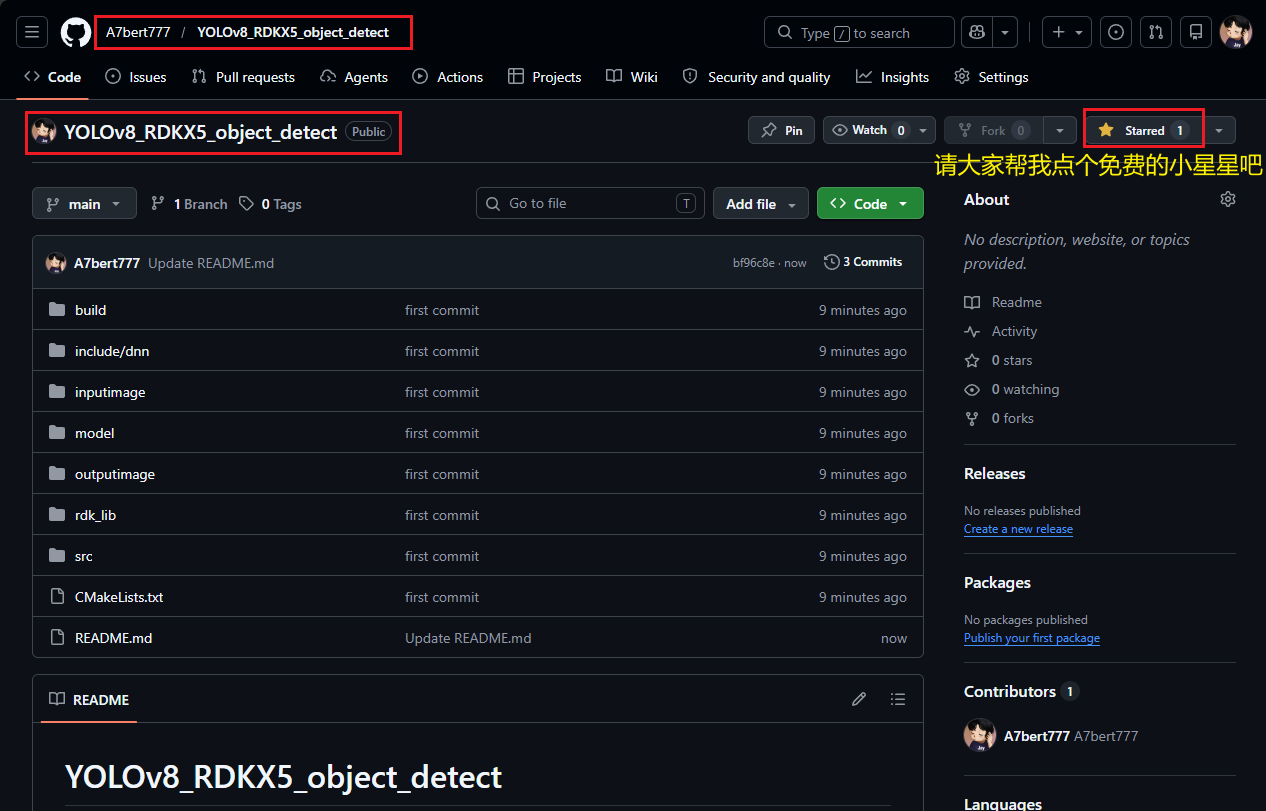Viewport: 1266px width, 811px height.
Task: Open the Readme link in About
Action: (x=1003, y=302)
